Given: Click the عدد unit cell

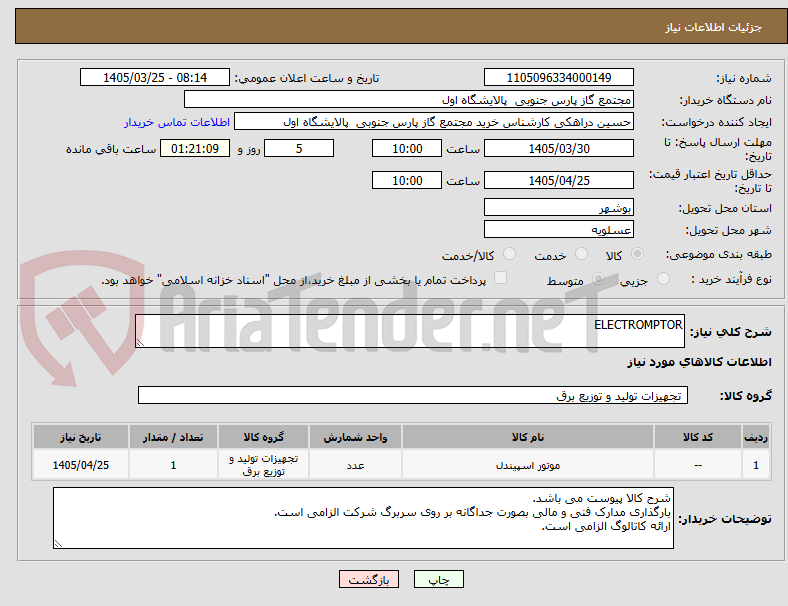Looking at the screenshot, I should (355, 465).
